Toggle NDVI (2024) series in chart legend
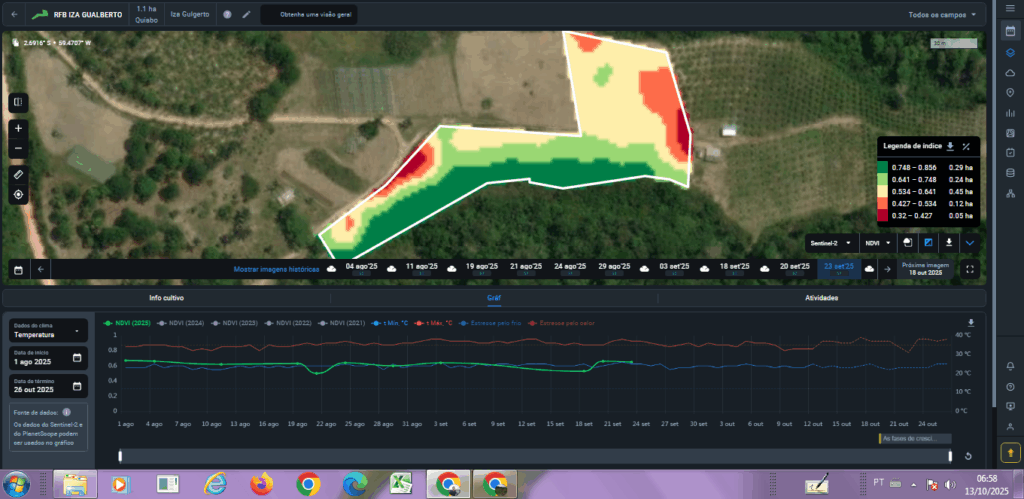This screenshot has height=499, width=1024. (x=185, y=323)
